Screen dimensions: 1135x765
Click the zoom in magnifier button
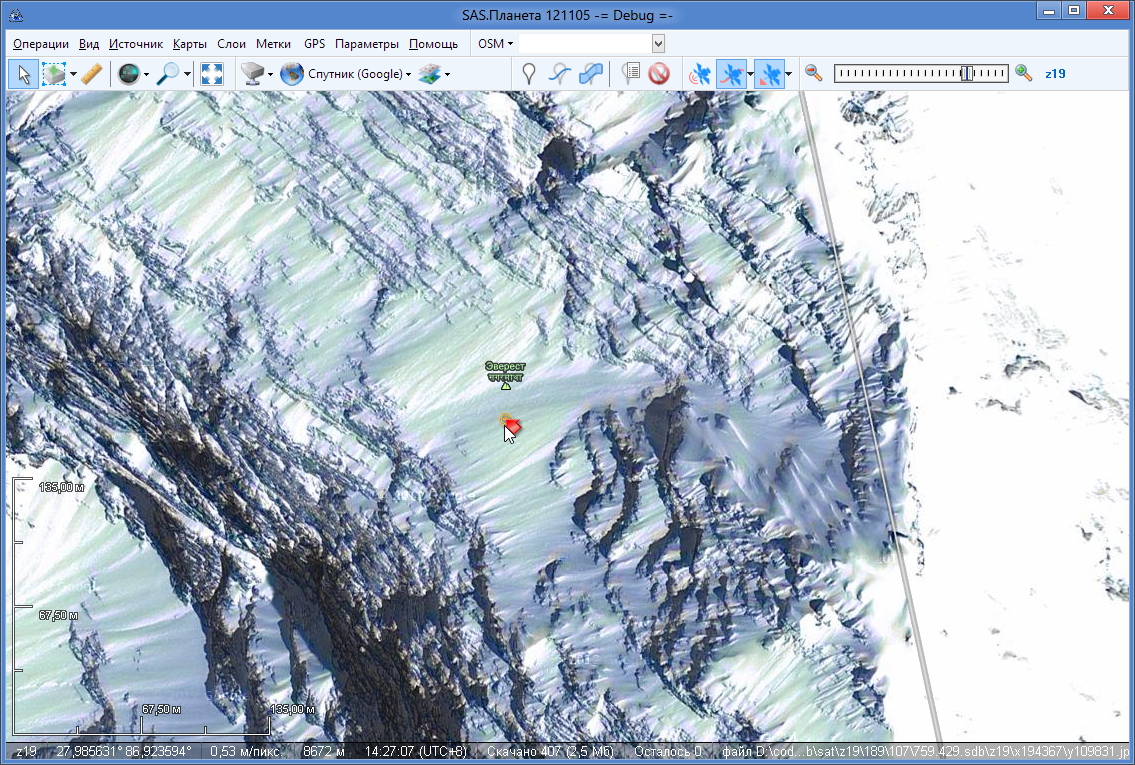[x=1023, y=73]
